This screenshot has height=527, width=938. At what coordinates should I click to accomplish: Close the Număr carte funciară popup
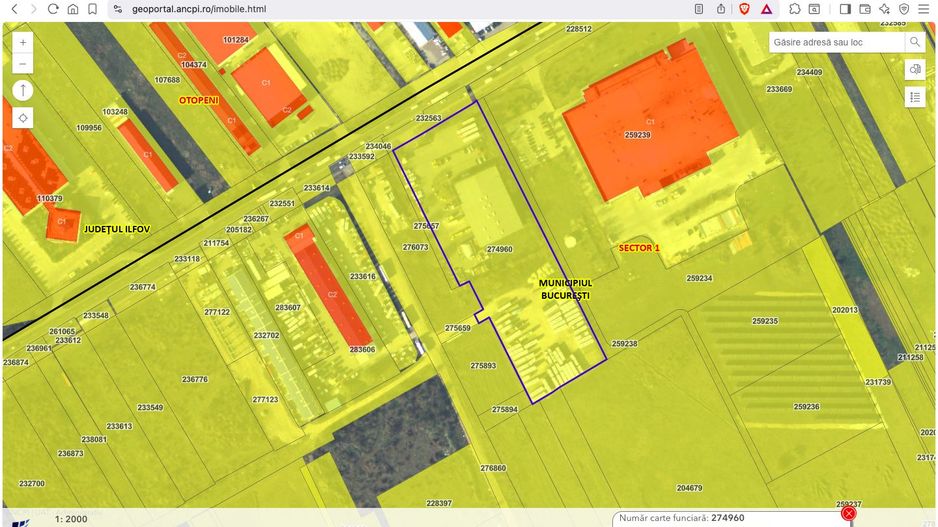click(x=848, y=514)
